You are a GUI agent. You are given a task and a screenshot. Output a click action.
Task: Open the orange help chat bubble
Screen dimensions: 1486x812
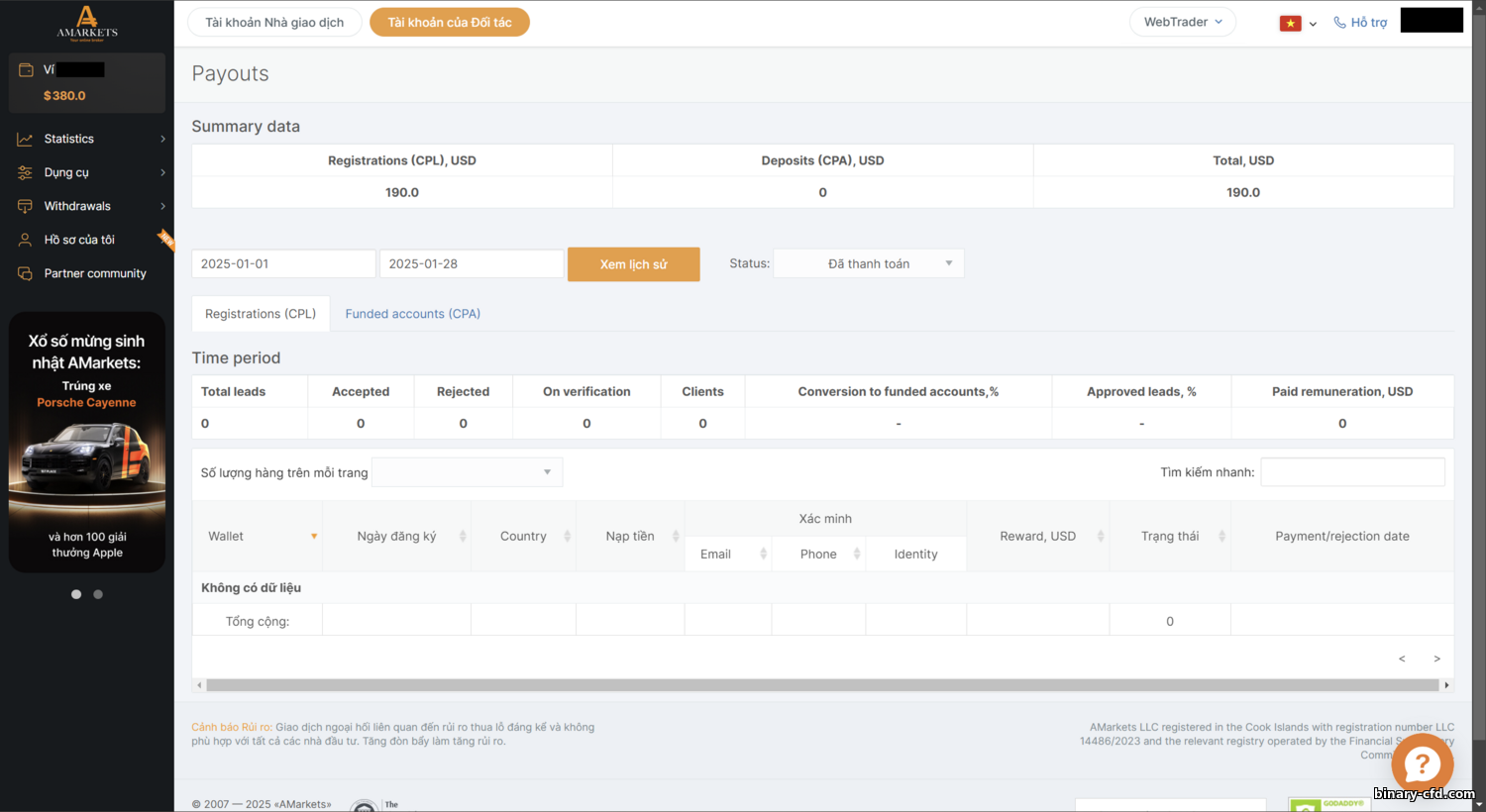pos(1422,763)
